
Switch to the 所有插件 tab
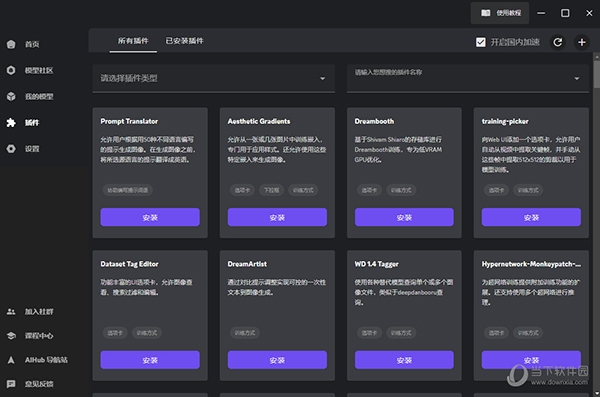133,41
